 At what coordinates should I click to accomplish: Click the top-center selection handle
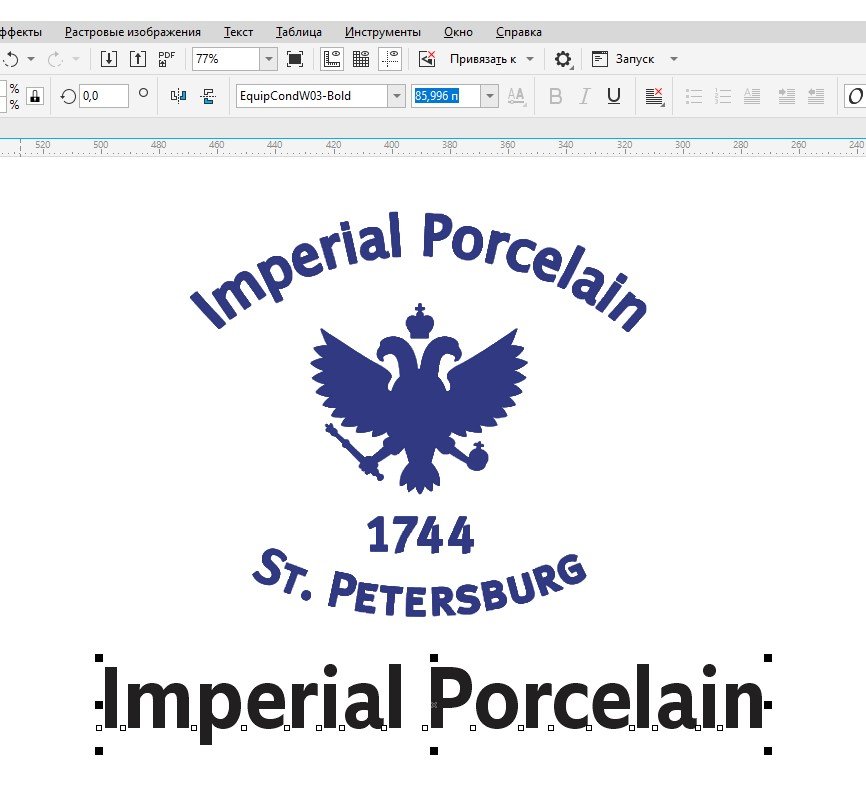[x=434, y=658]
